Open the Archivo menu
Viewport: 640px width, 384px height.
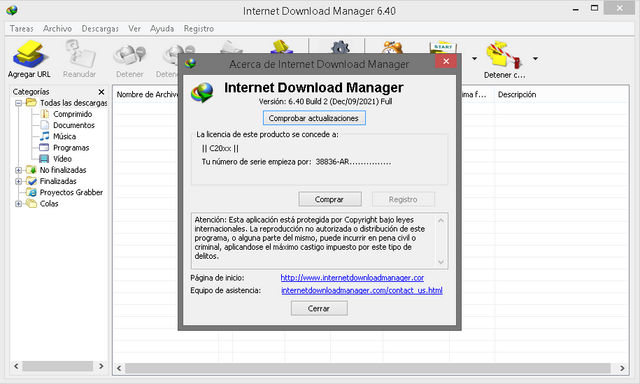tap(58, 29)
